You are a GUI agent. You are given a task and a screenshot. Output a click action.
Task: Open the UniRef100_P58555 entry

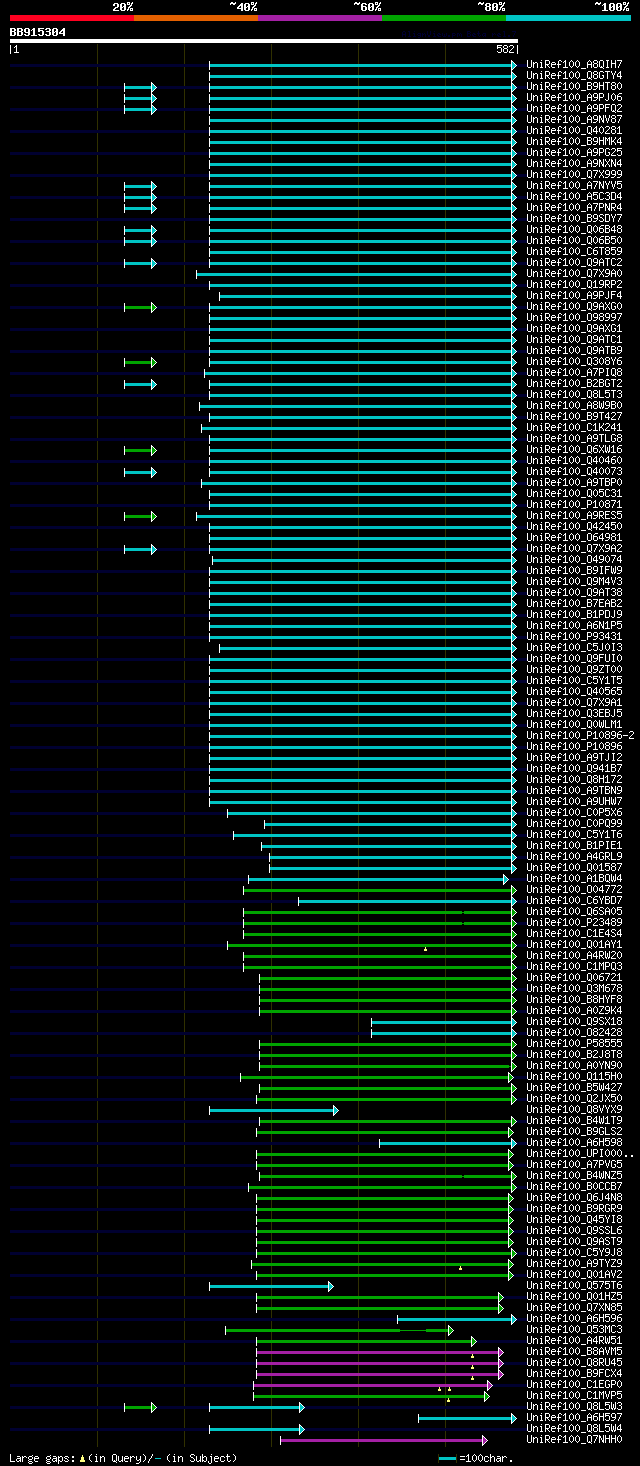(x=574, y=1043)
